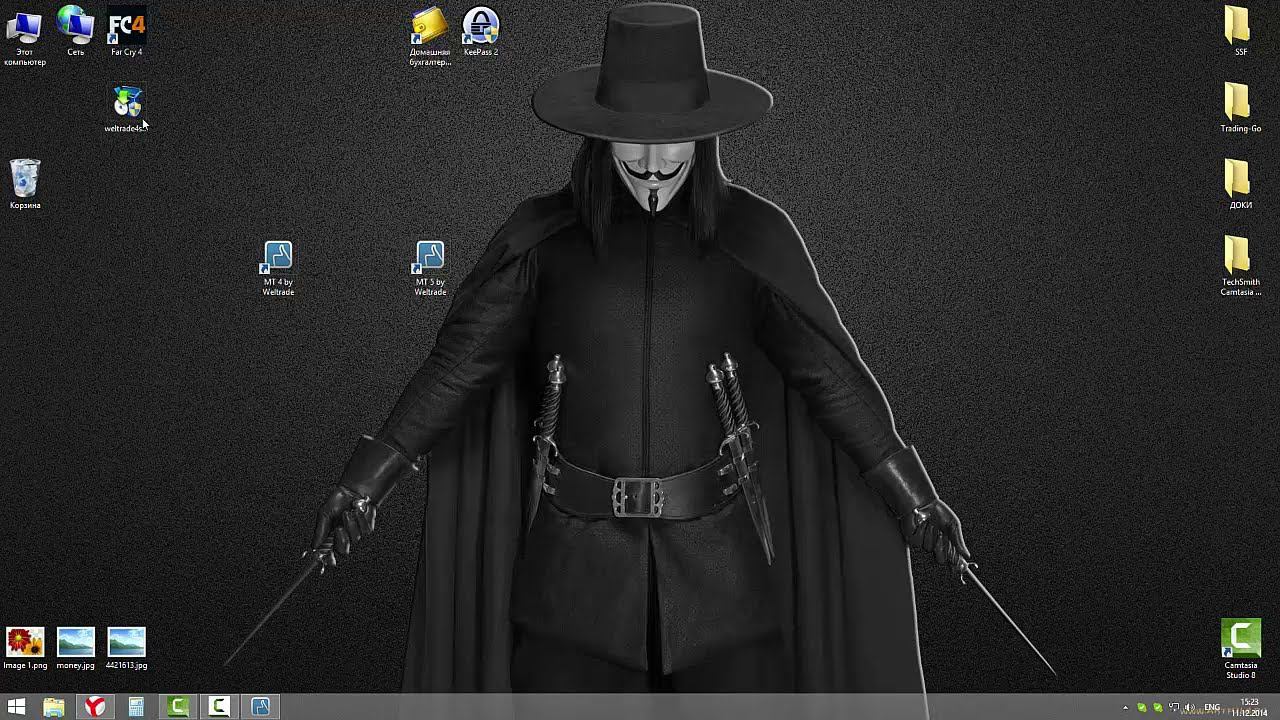Open Calculator from the taskbar
Screen dimensions: 1280x720
point(136,707)
